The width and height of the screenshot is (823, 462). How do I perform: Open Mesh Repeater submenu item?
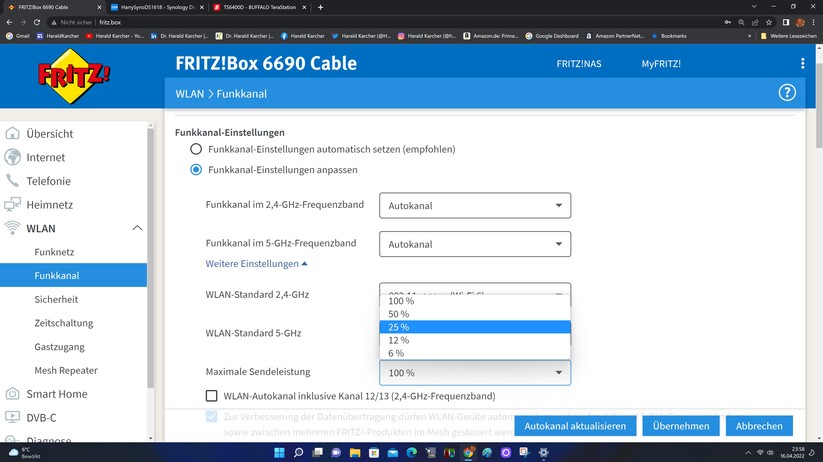pos(66,370)
